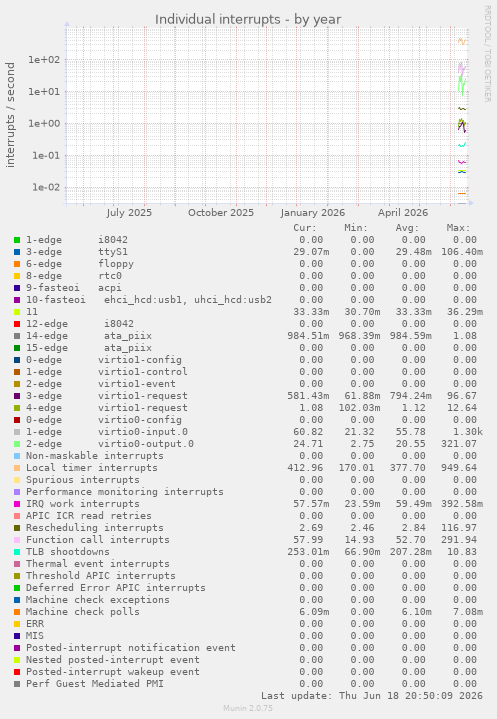Screen dimensions: 497x719
Task: Click the graph title Individual interrupts - by year
Action: (248, 19)
